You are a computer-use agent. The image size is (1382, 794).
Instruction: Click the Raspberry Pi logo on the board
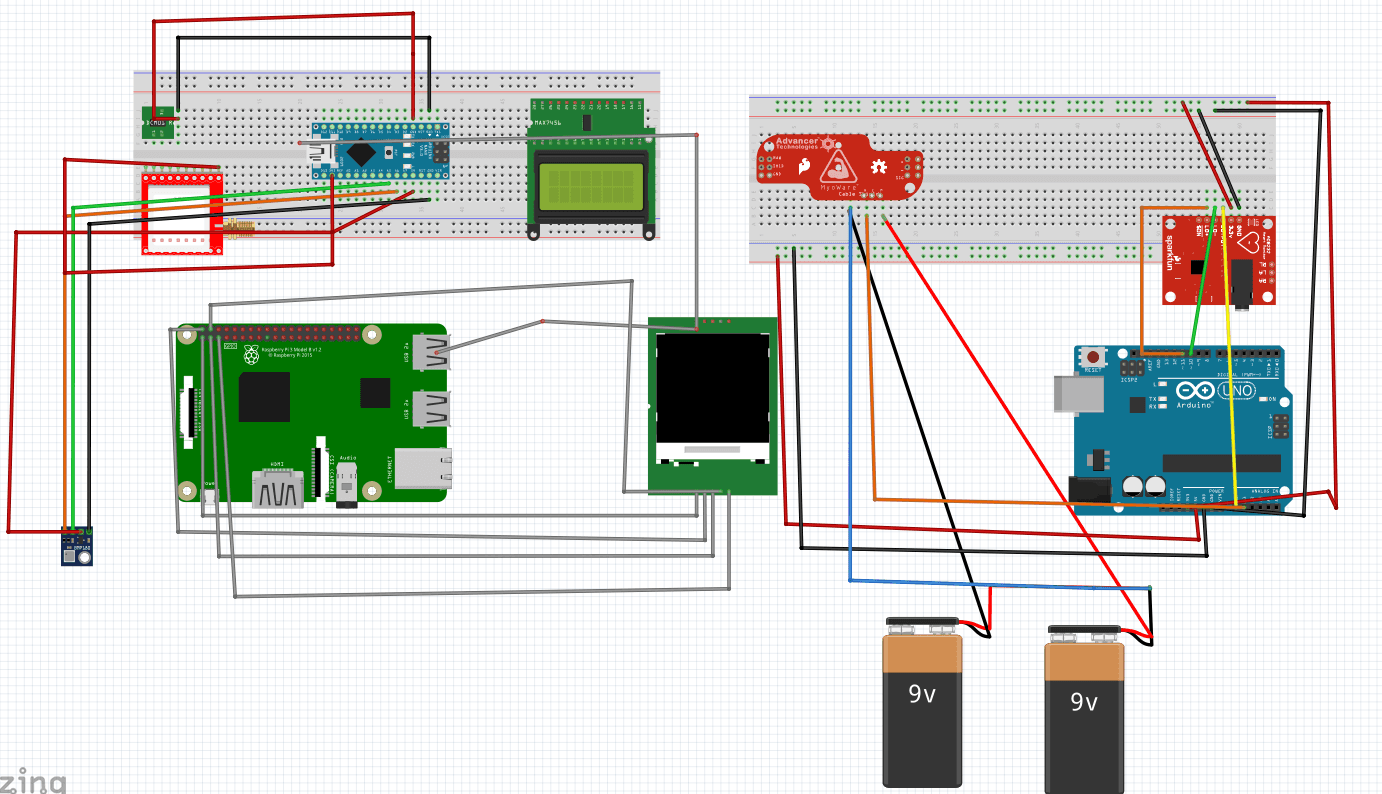point(250,356)
